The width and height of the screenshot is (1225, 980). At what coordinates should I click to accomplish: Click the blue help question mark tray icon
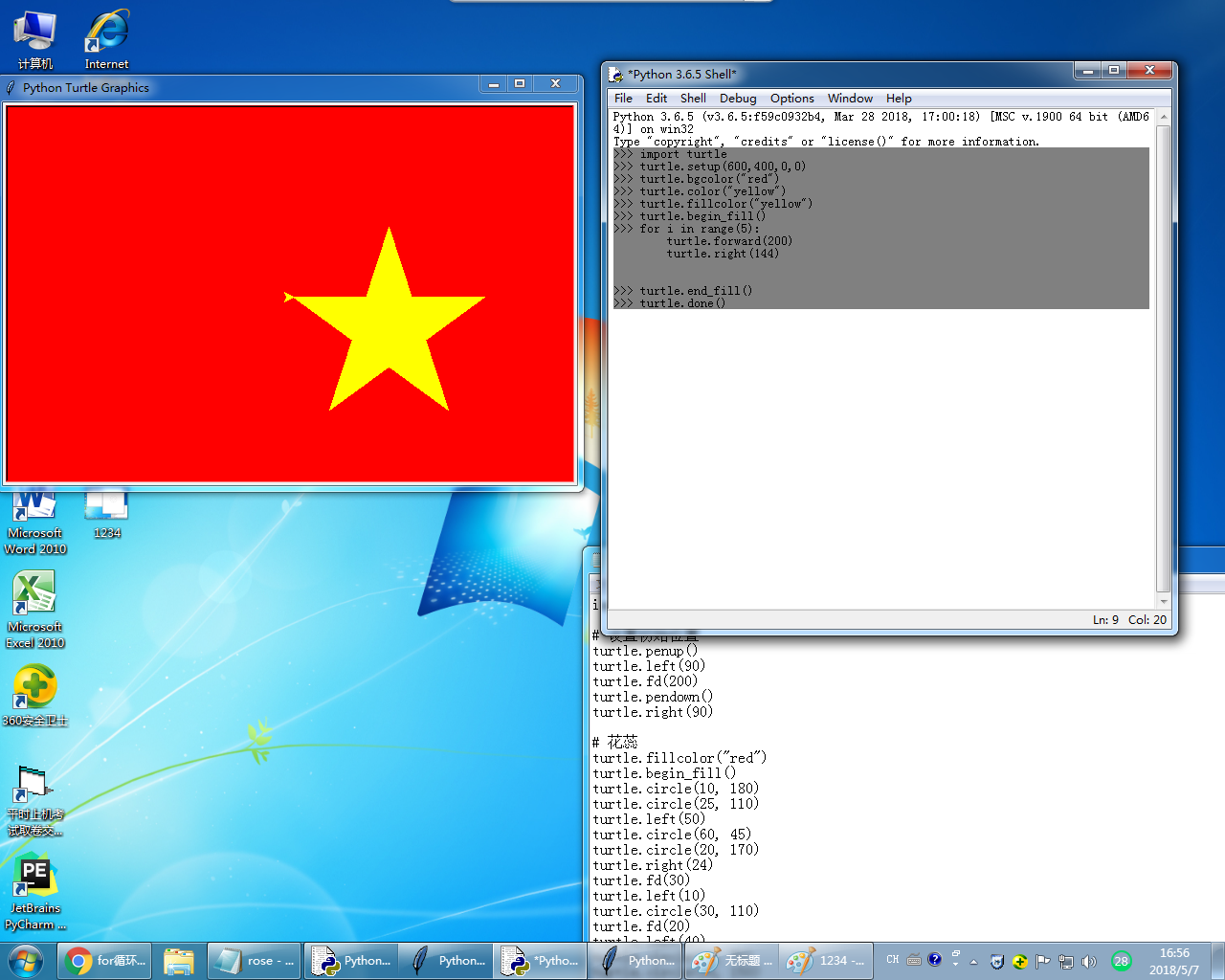coord(935,960)
